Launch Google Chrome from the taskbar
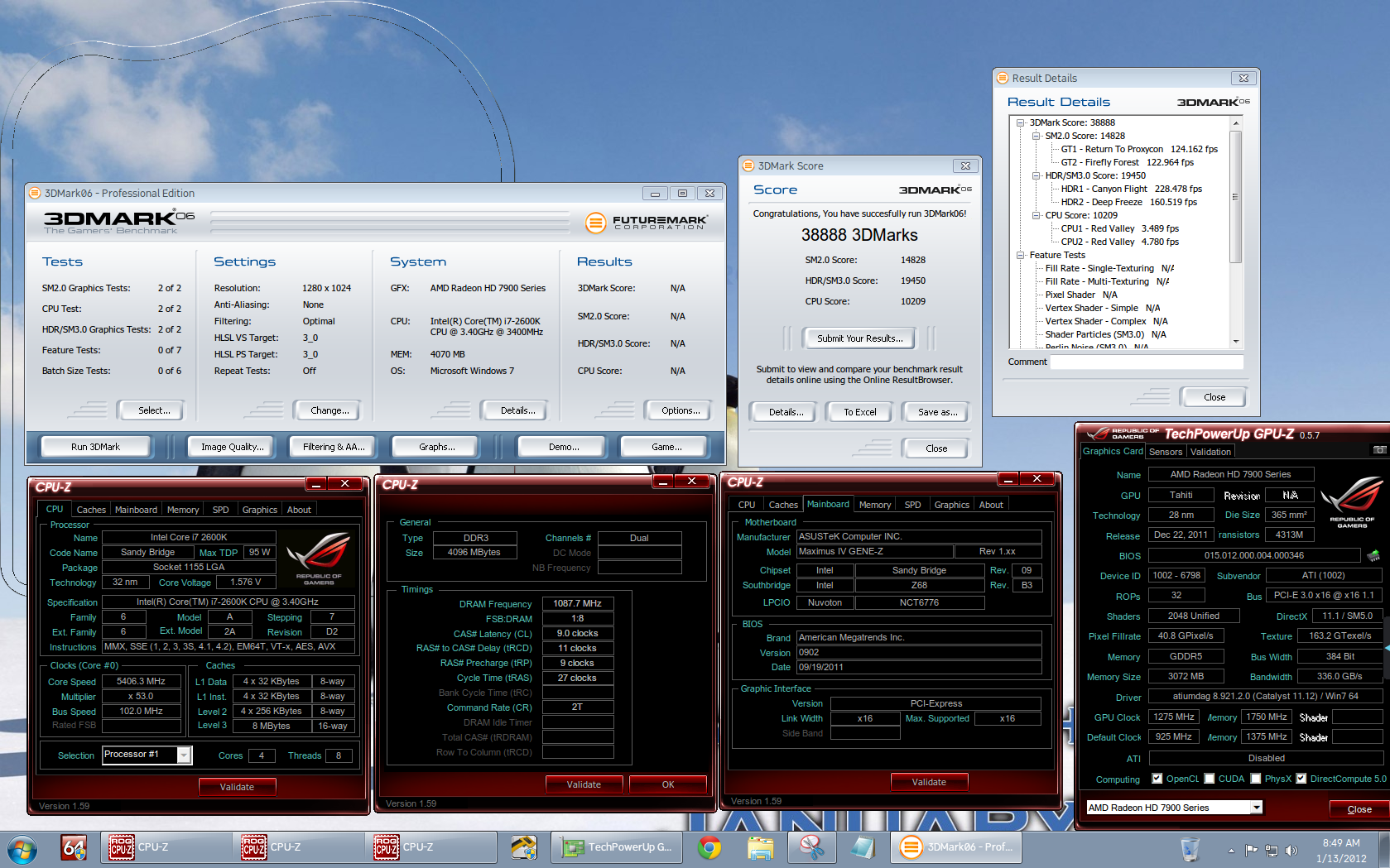1390x868 pixels. pos(709,847)
